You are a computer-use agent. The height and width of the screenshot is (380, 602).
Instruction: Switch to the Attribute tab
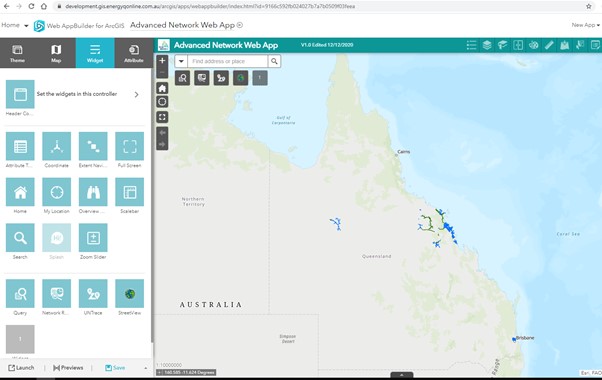click(134, 53)
